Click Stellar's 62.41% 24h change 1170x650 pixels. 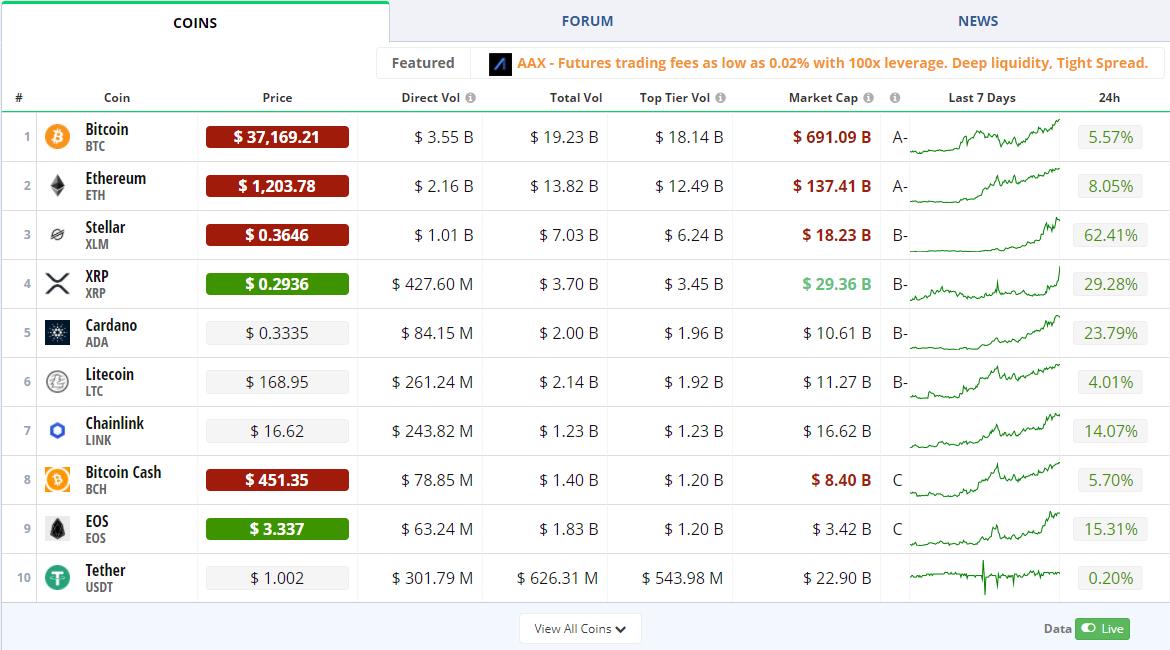pyautogui.click(x=1110, y=235)
